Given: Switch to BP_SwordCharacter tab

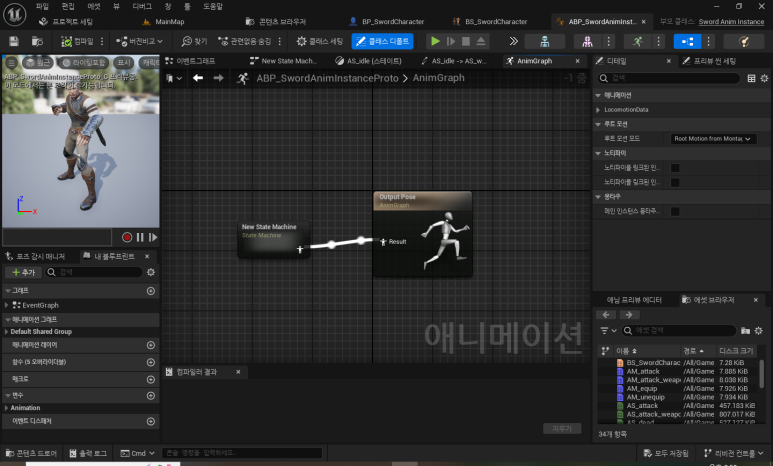Looking at the screenshot, I should click(393, 22).
